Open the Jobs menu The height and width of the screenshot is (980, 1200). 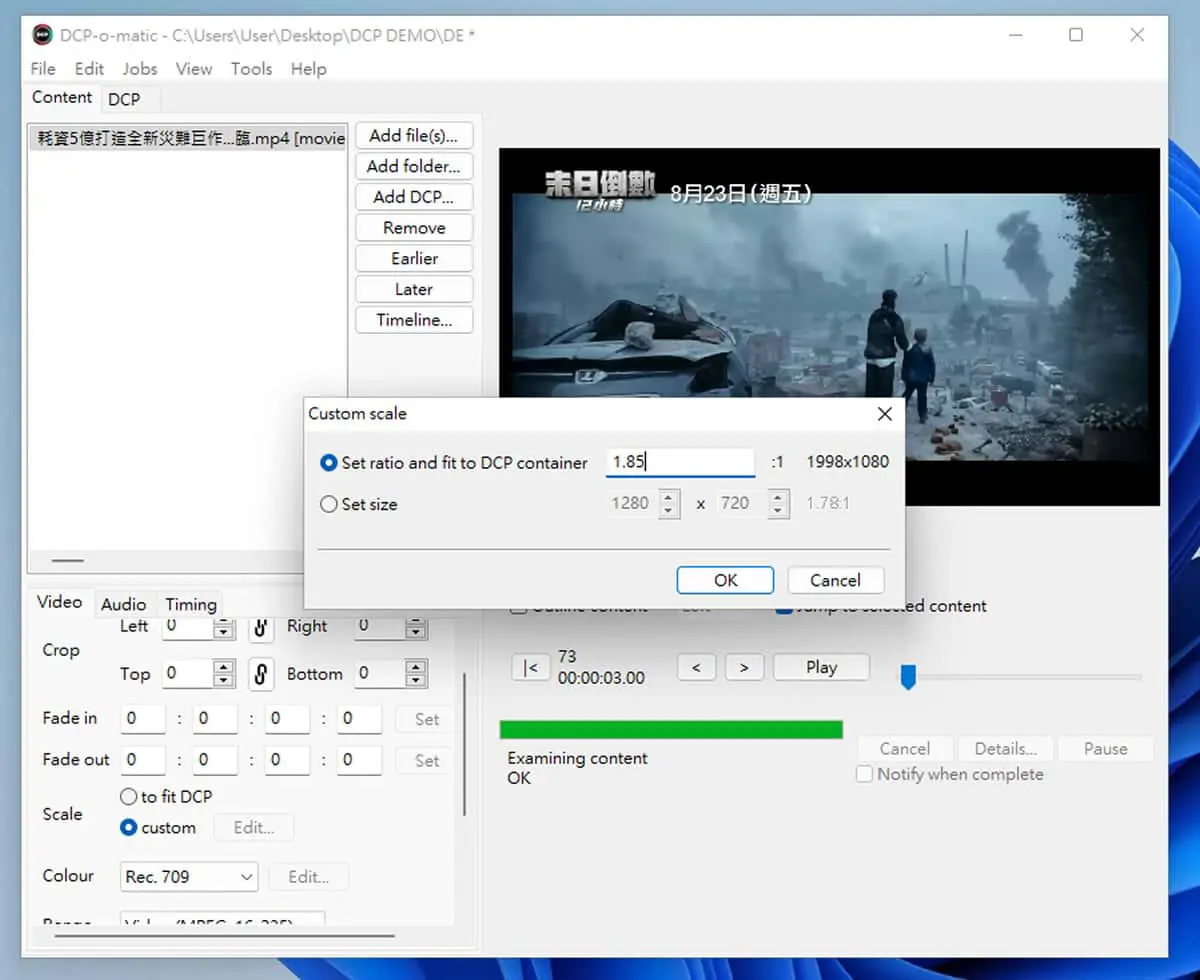[x=140, y=69]
